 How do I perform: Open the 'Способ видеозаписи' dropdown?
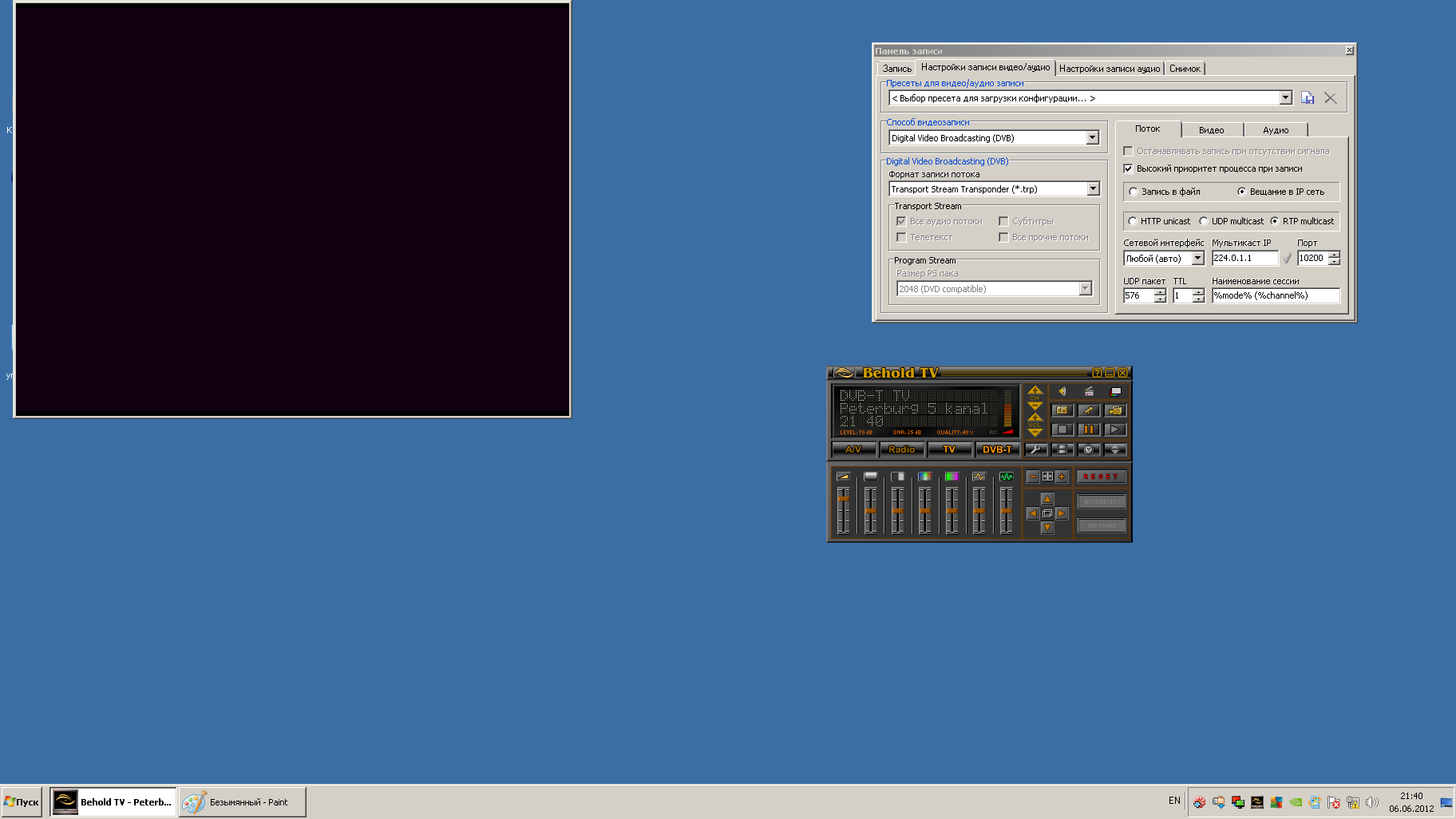1092,138
